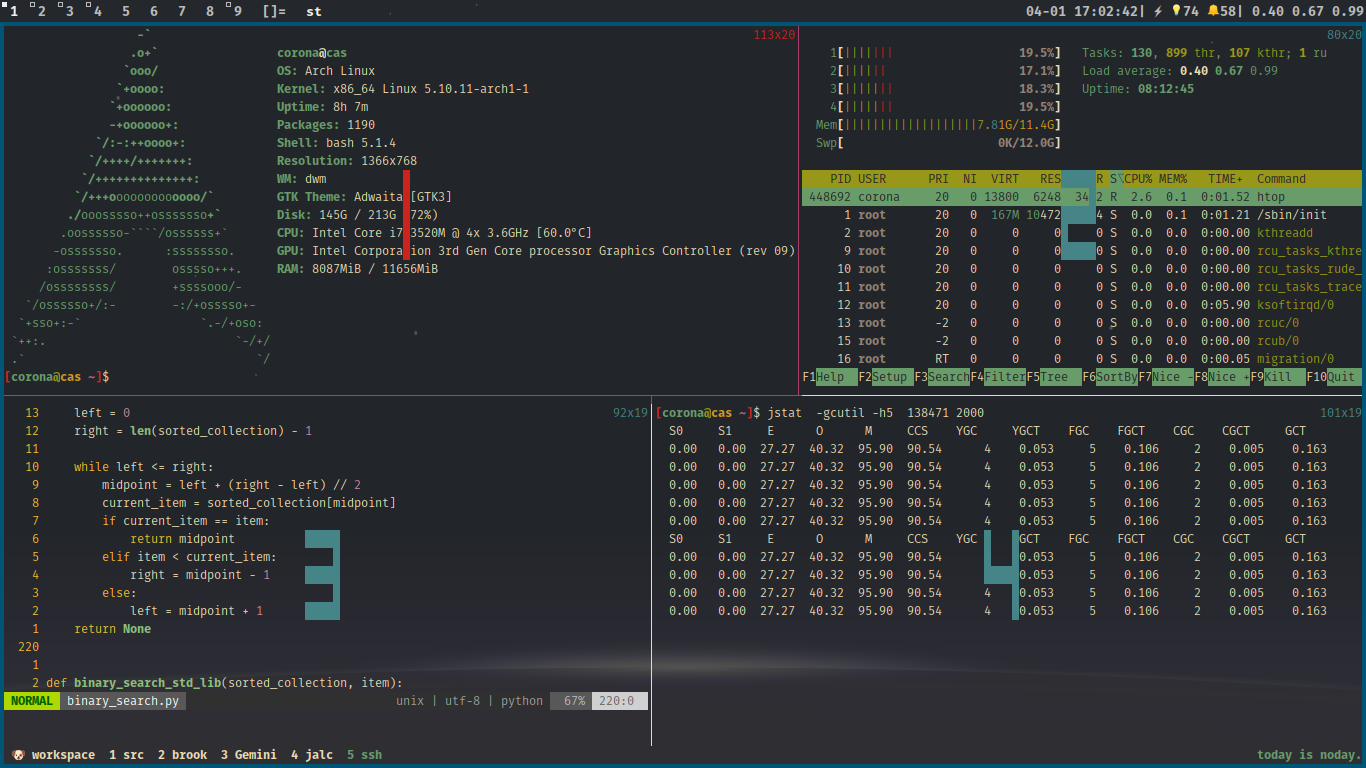Click the bell notification icon in status bar
The height and width of the screenshot is (768, 1366).
[x=1213, y=11]
